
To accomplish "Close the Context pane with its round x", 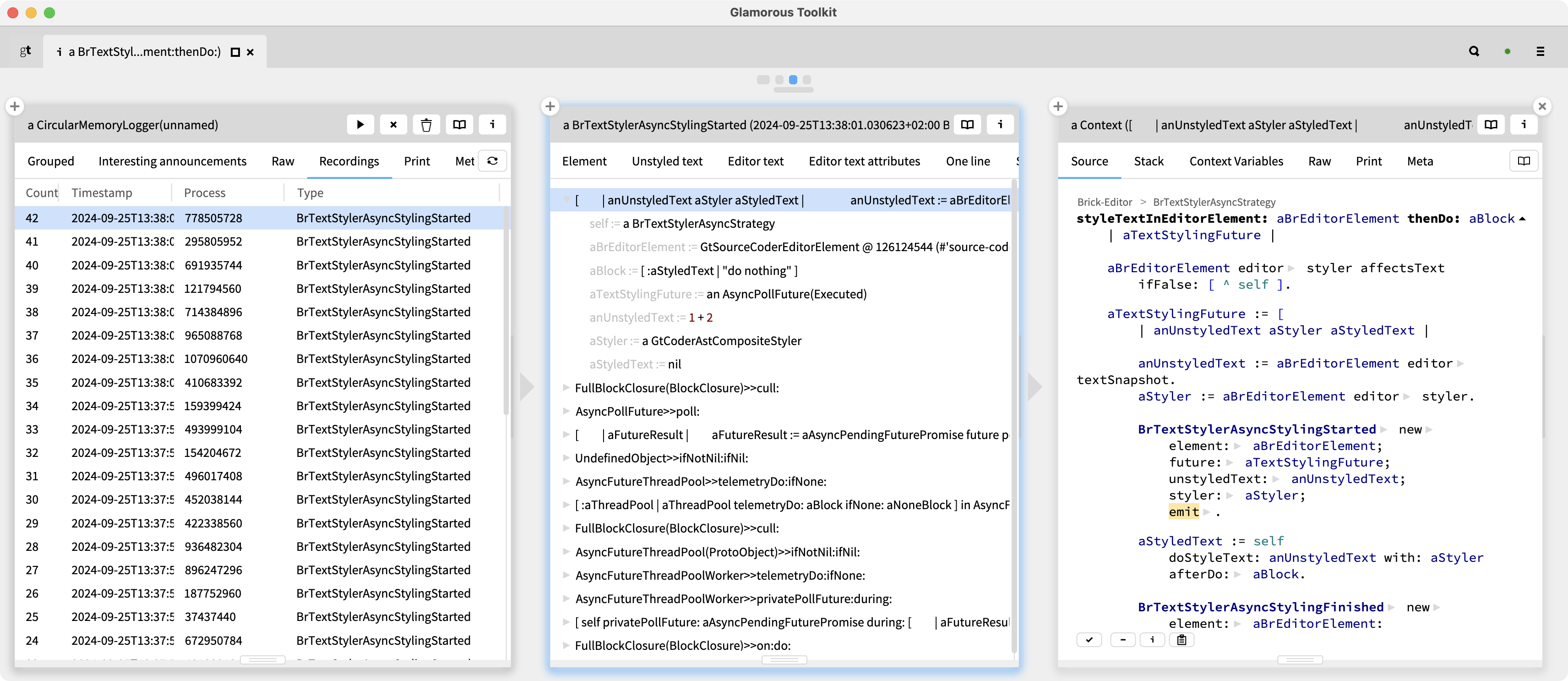I will point(1542,107).
